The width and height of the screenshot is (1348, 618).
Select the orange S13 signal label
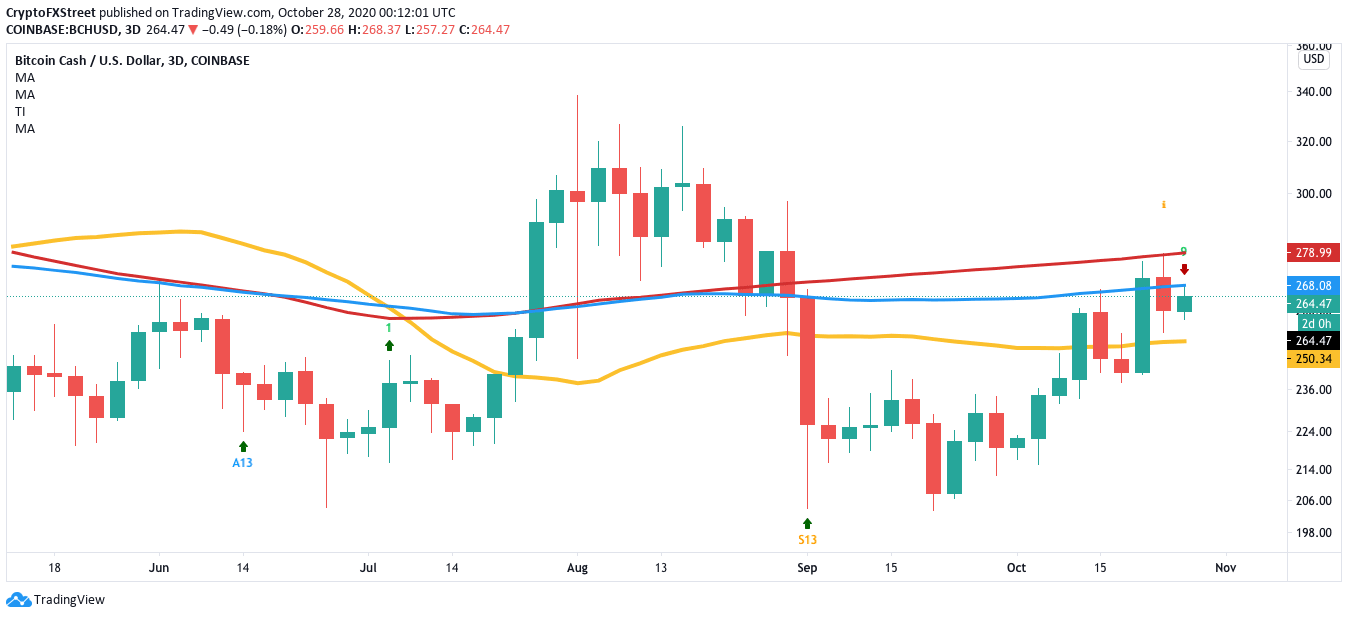(807, 540)
